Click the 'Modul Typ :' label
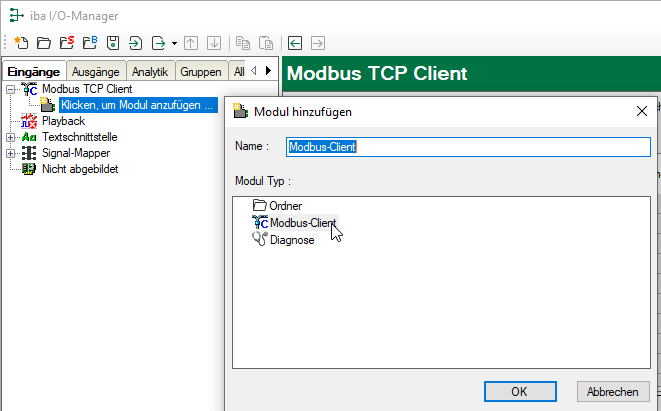Screen dimensions: 661x411 pyautogui.click(x=263, y=181)
